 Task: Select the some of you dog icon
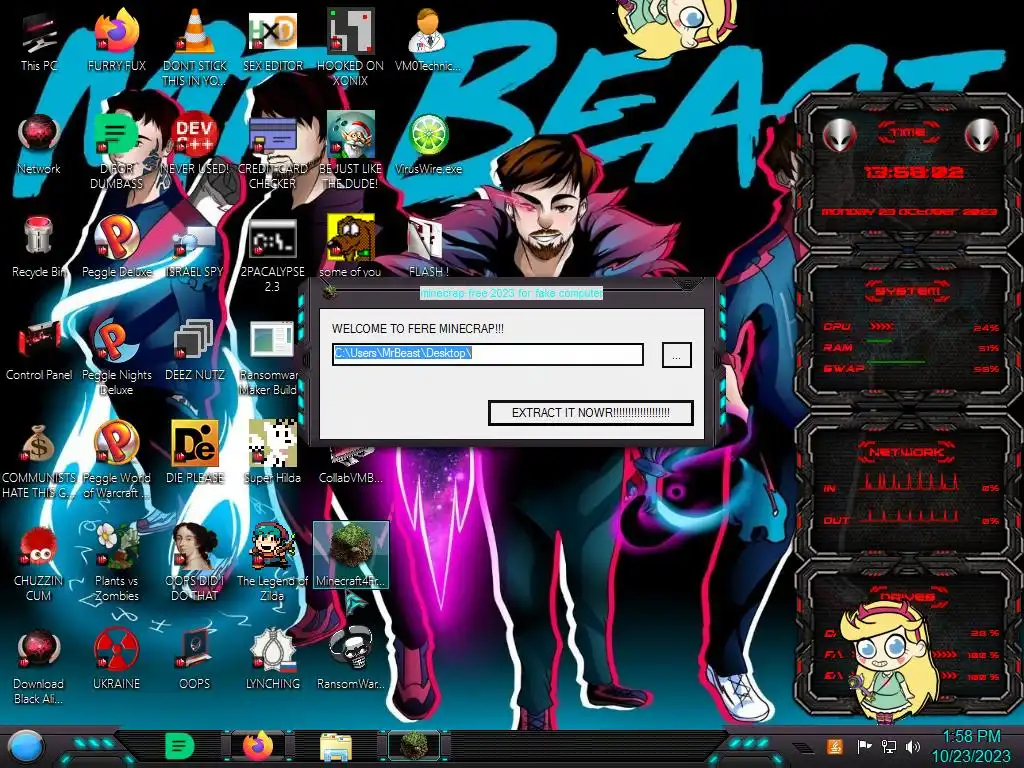pyautogui.click(x=351, y=247)
